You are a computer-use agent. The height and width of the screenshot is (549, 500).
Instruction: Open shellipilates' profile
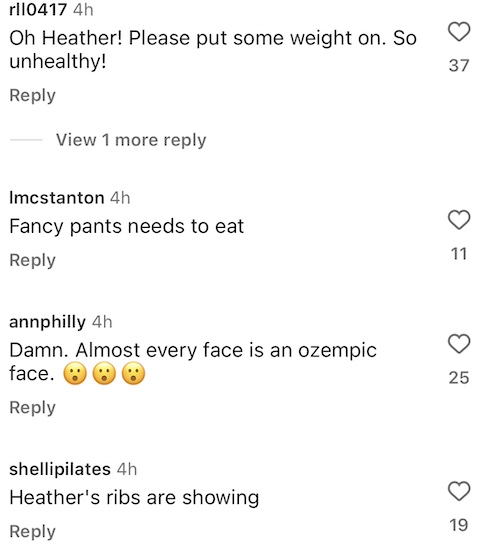coord(60,469)
